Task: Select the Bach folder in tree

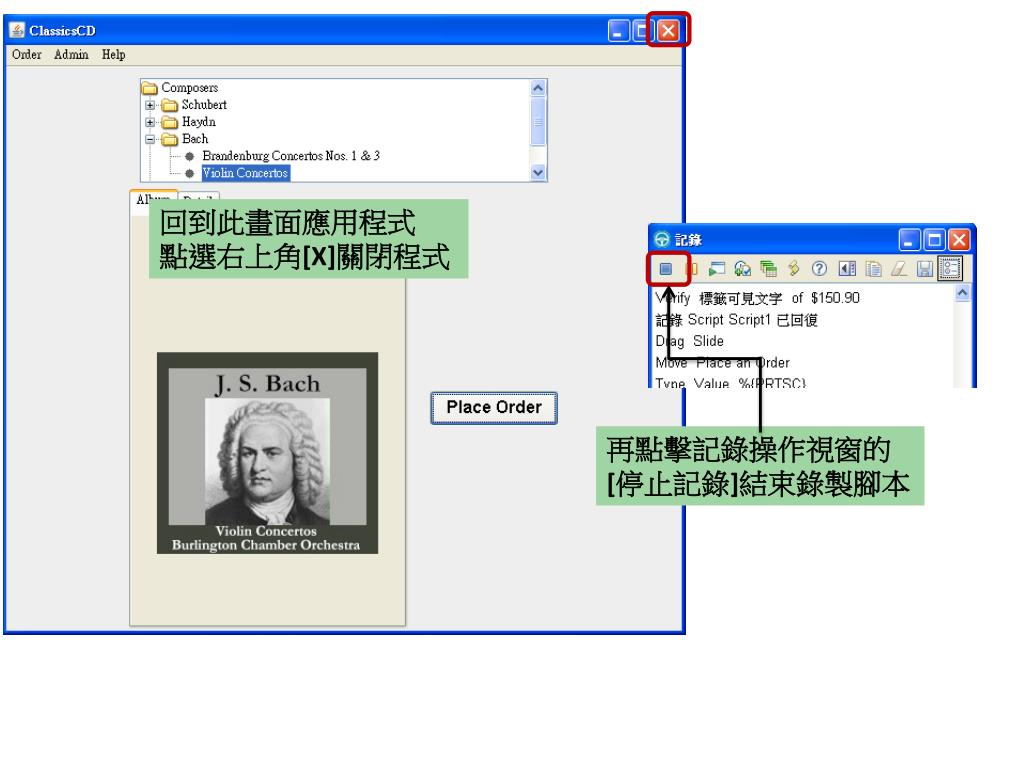Action: click(x=185, y=138)
